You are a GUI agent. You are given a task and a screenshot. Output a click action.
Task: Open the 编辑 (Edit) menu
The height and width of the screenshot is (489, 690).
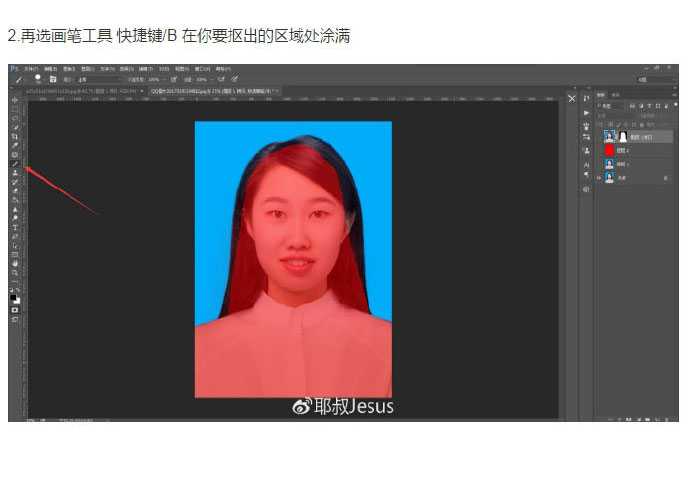pos(51,69)
